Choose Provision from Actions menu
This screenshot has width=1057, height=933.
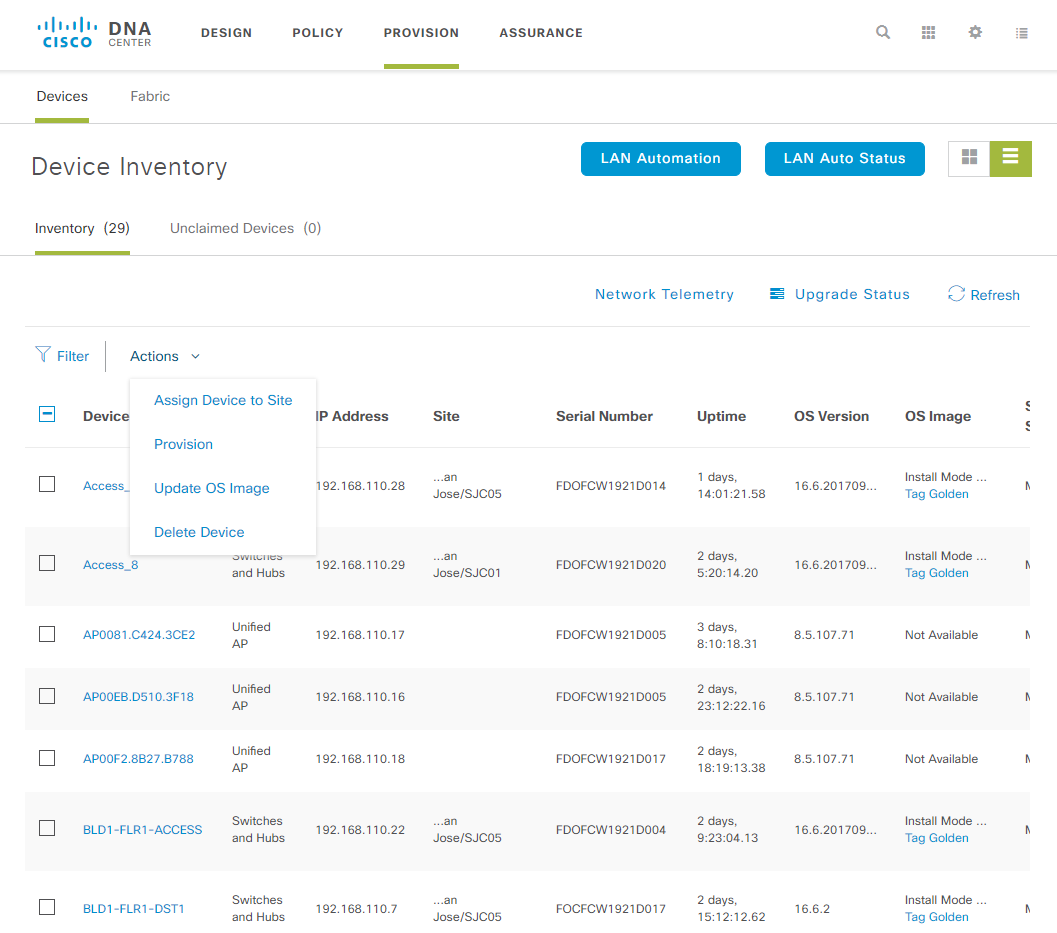click(183, 444)
